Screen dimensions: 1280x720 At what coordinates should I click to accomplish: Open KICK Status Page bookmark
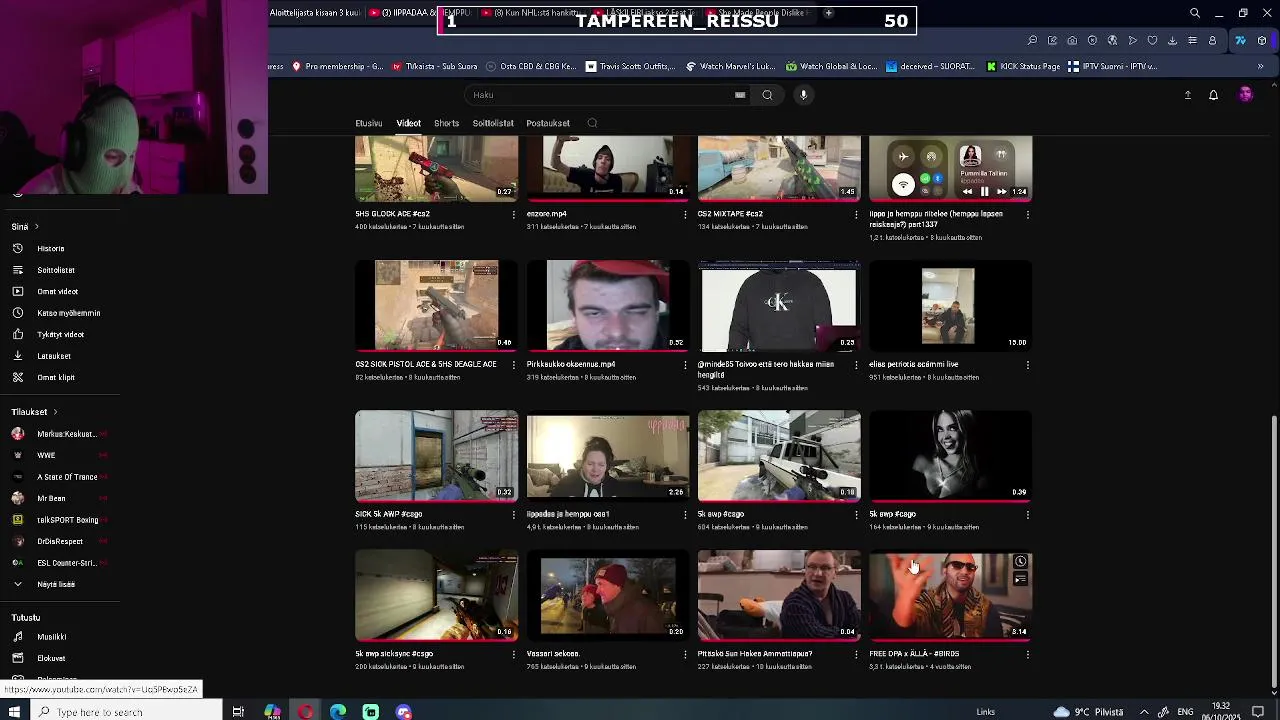pos(1022,66)
